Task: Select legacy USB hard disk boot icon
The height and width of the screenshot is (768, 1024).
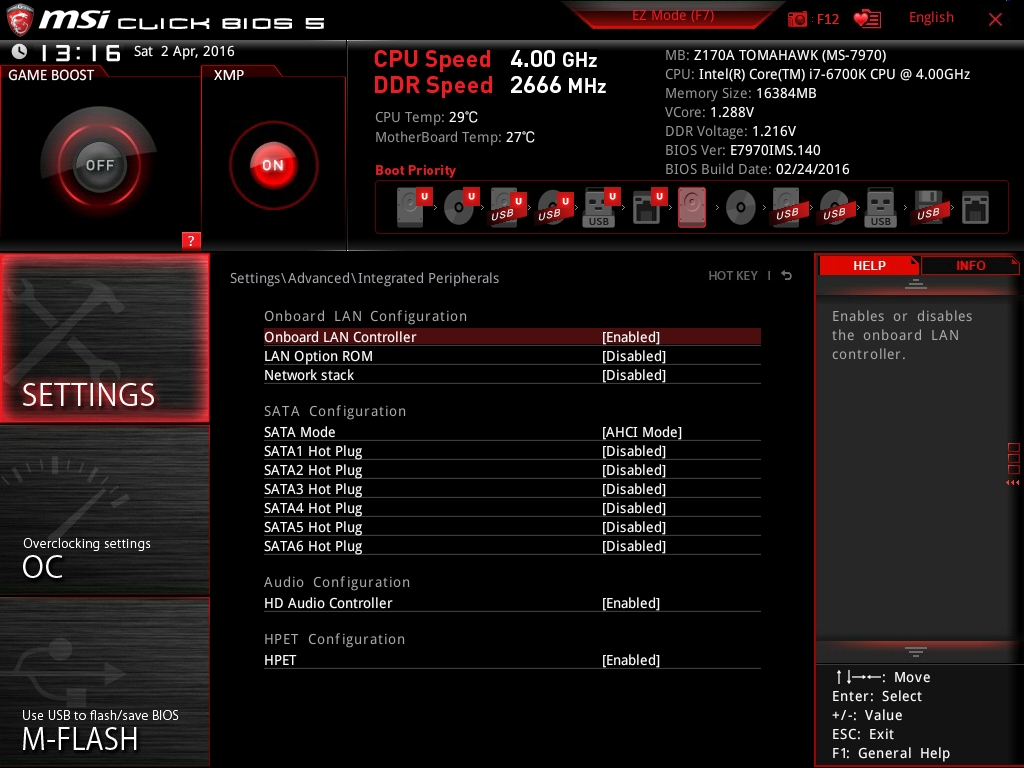Action: 787,208
